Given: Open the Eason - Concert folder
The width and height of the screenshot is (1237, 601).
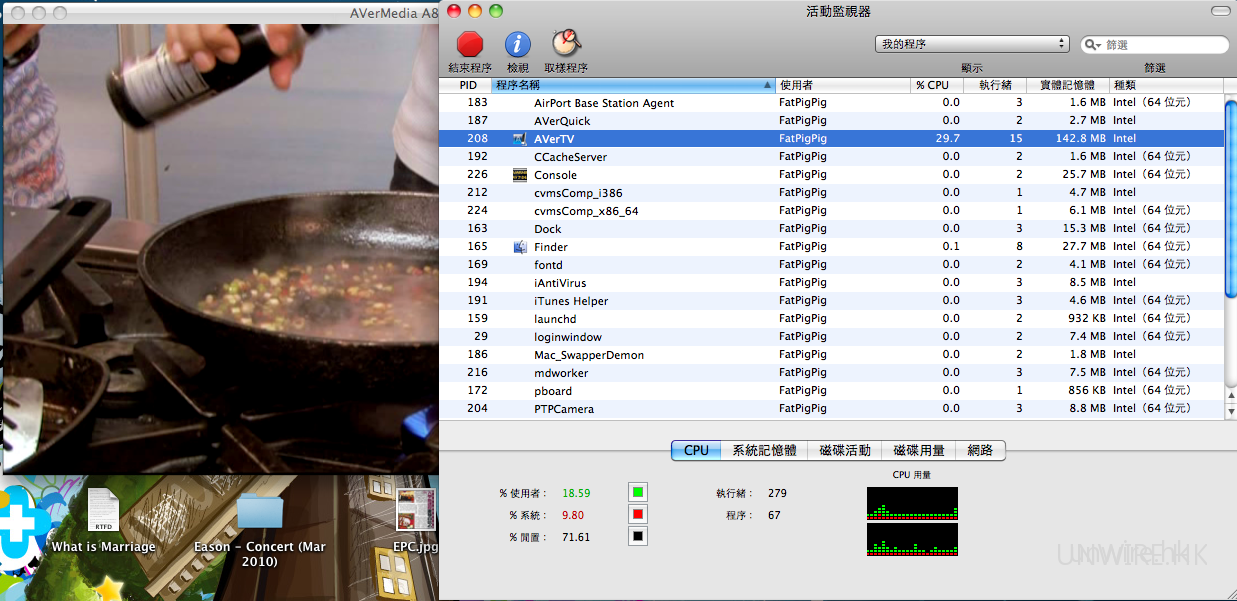Looking at the screenshot, I should coord(260,510).
